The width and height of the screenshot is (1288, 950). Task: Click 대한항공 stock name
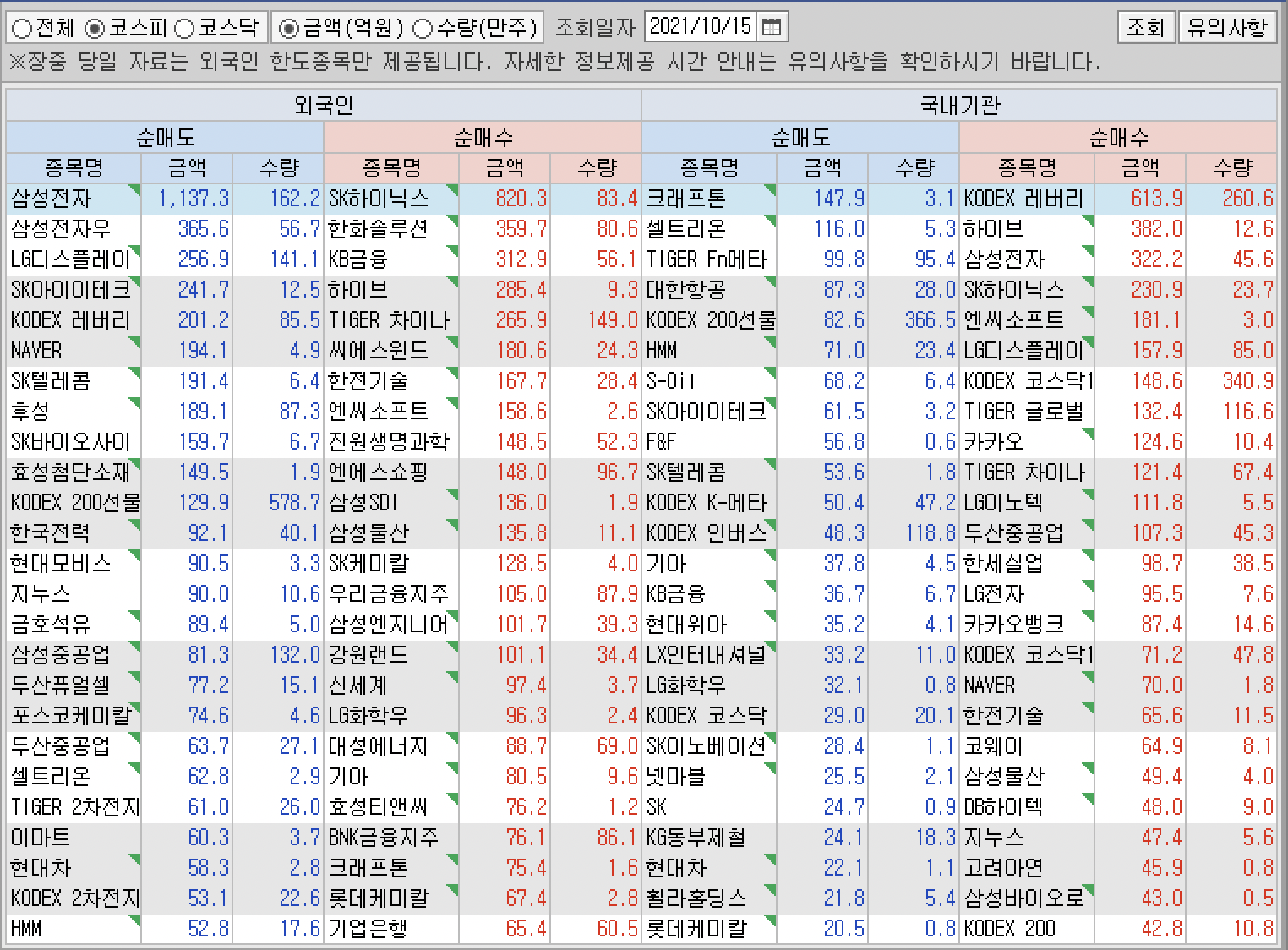point(686,290)
